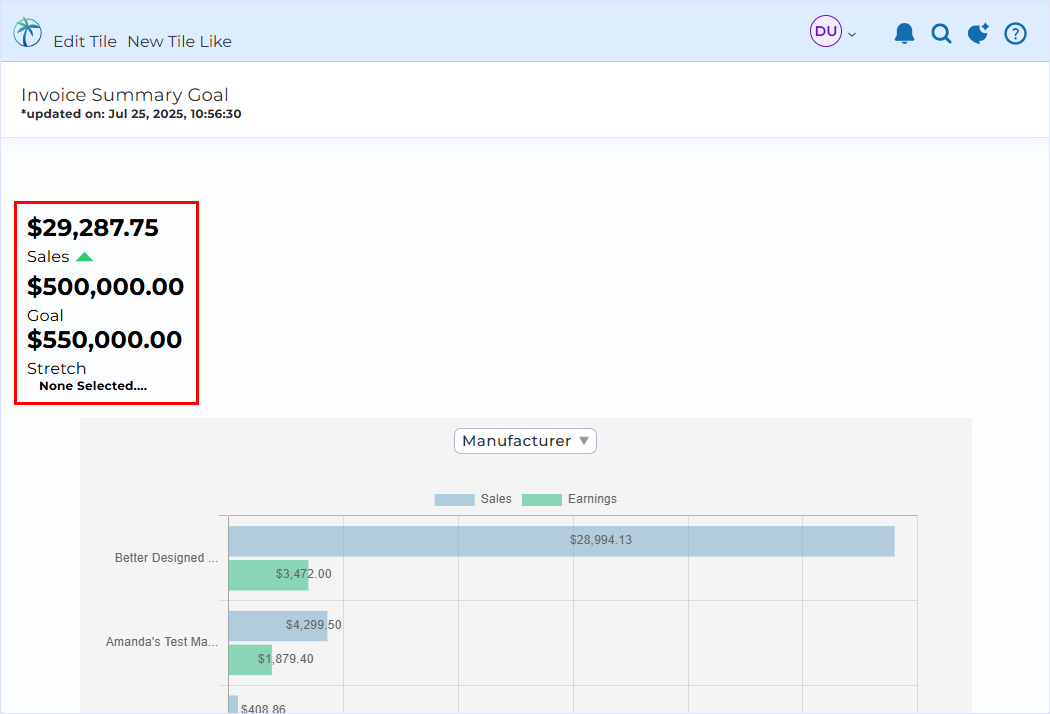Viewport: 1050px width, 714px height.
Task: Open the help question mark icon
Action: 1015,33
